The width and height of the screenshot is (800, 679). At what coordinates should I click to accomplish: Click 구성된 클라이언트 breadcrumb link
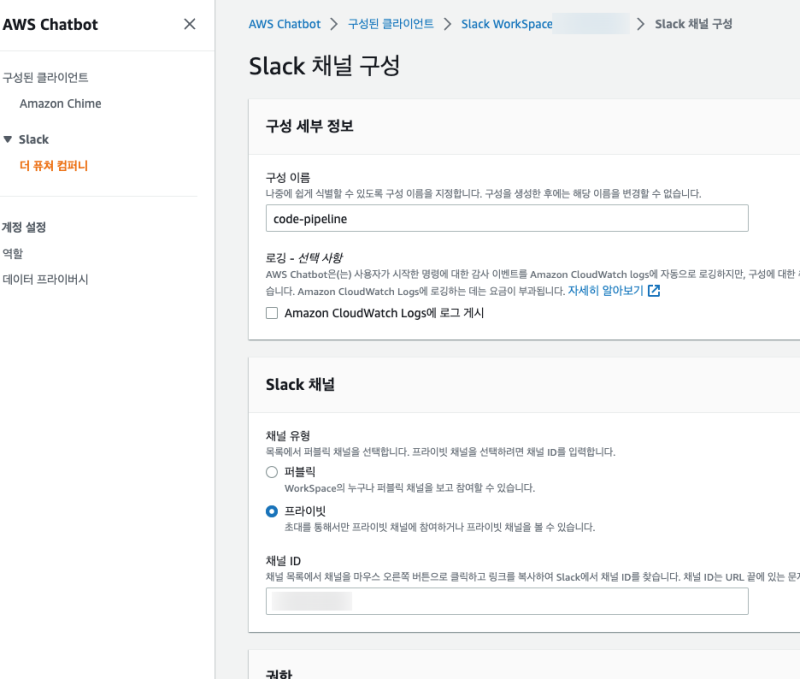[391, 24]
